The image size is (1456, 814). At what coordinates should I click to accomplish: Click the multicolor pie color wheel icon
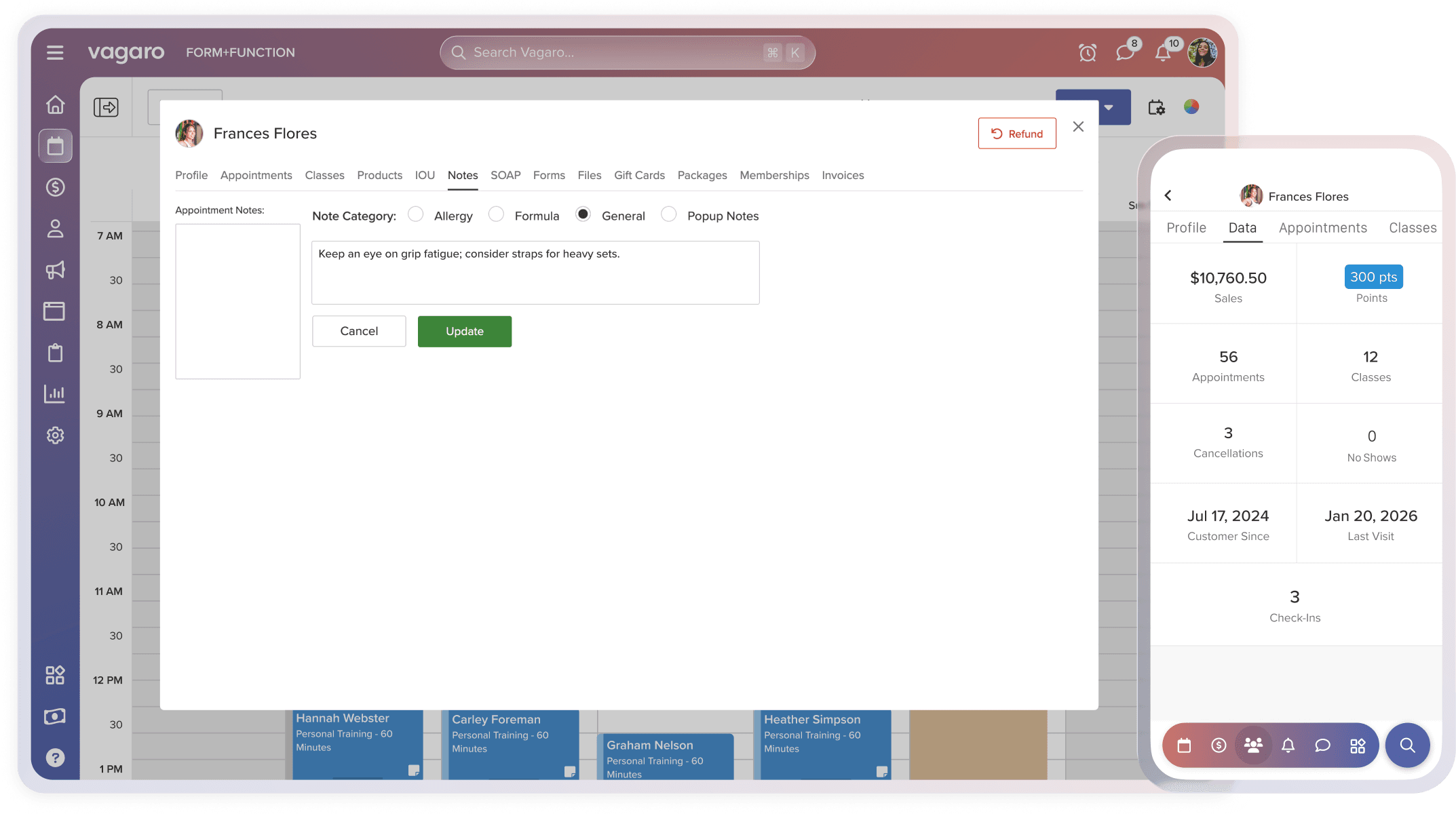click(x=1191, y=107)
